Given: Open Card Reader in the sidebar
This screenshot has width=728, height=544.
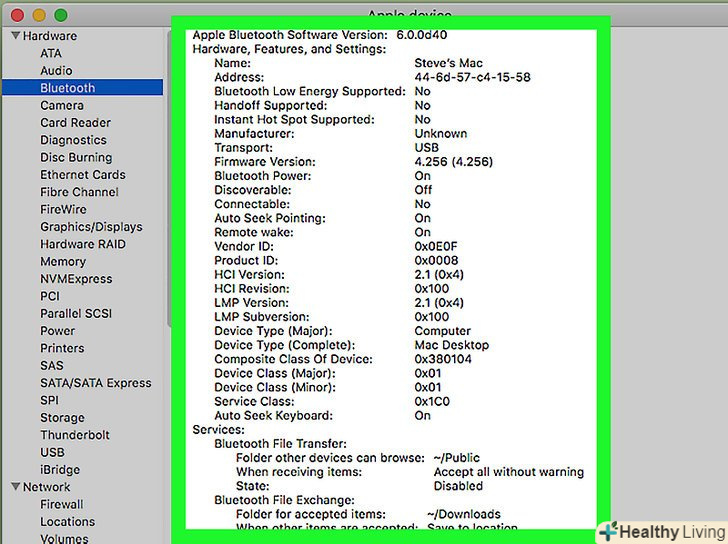Looking at the screenshot, I should 75,123.
